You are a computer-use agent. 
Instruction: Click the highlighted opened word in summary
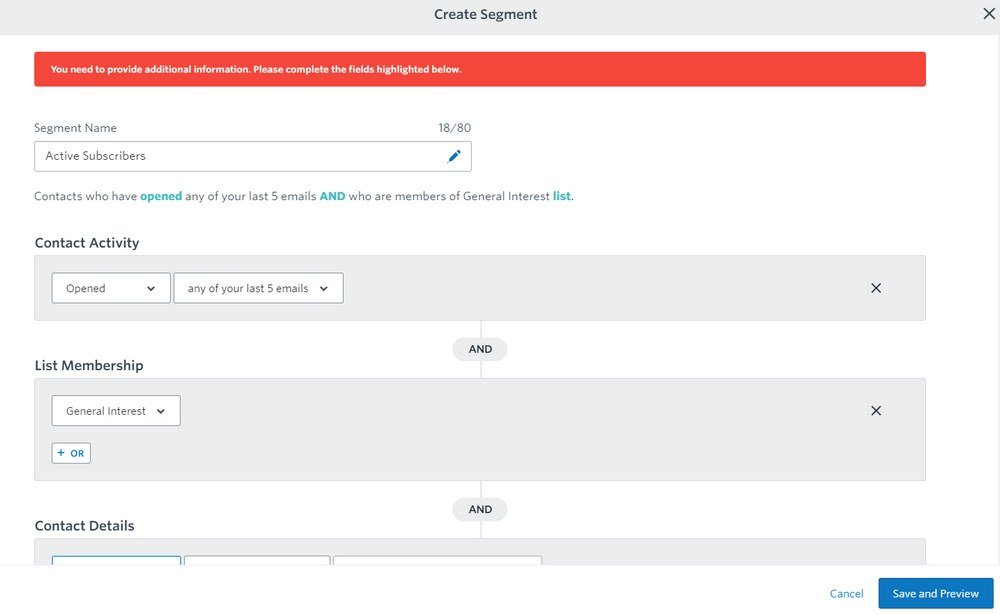tap(161, 196)
